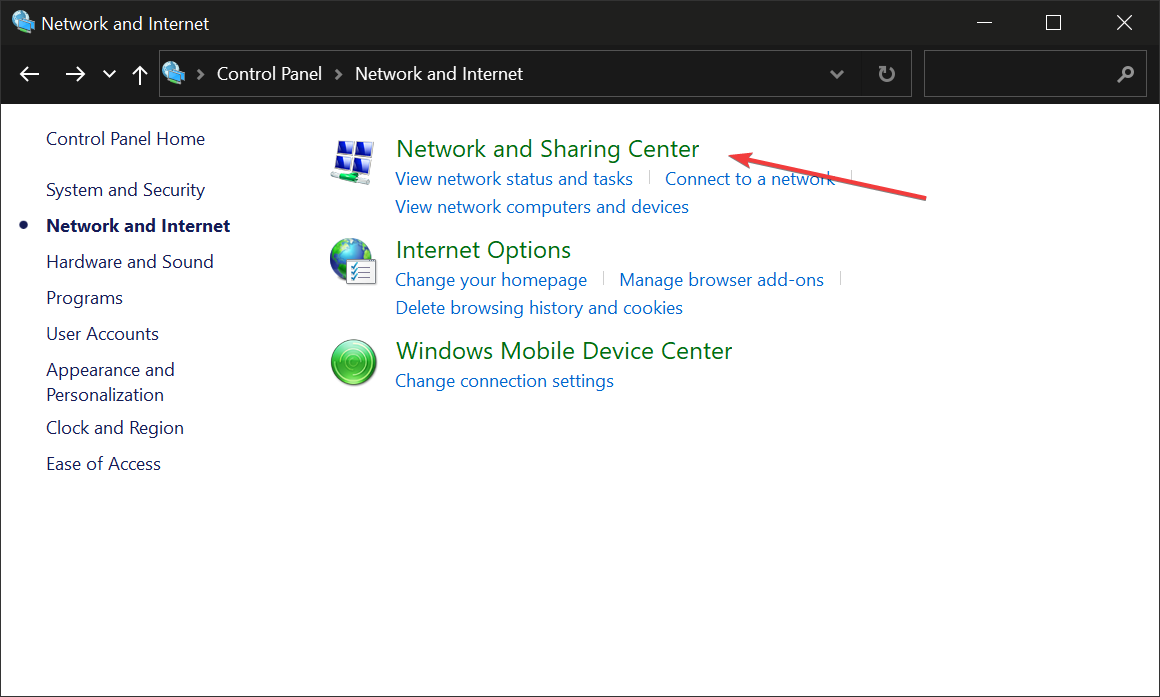Open the address bar history dropdown
Screen dimensions: 1160x697
836,73
